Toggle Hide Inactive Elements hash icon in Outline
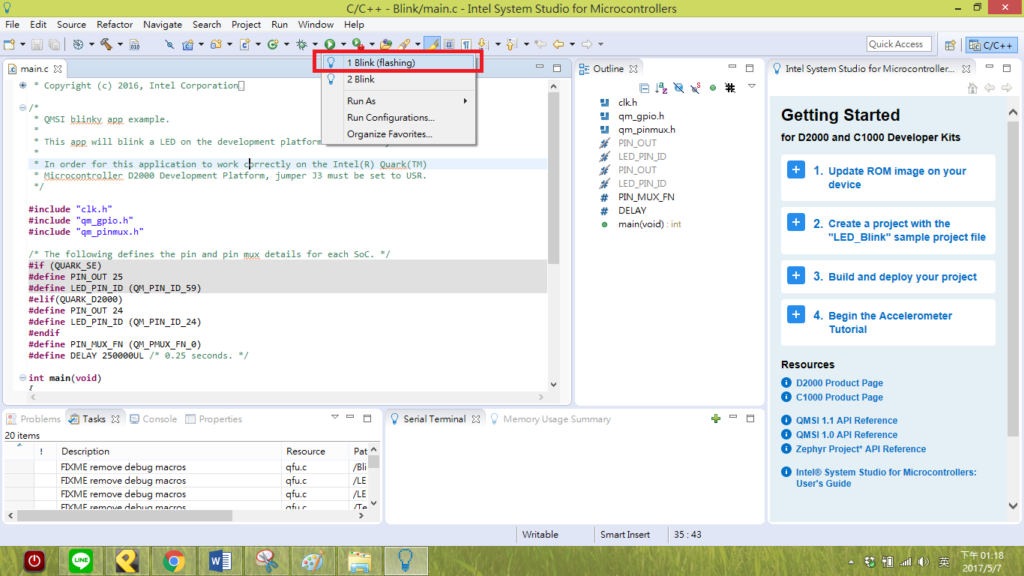Screen dimensions: 1024x576 730,88
